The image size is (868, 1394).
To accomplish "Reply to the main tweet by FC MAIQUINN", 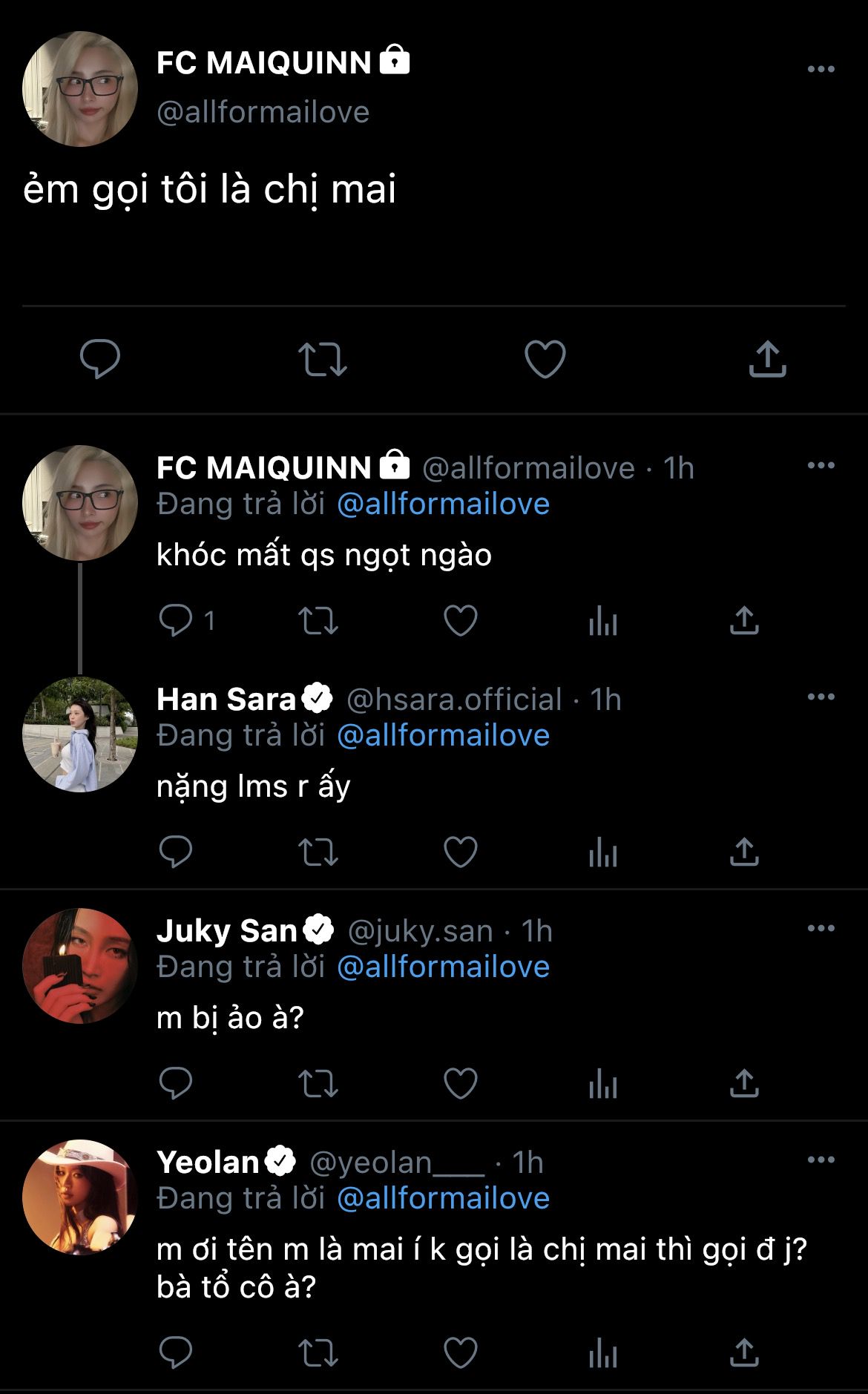I will [x=100, y=359].
